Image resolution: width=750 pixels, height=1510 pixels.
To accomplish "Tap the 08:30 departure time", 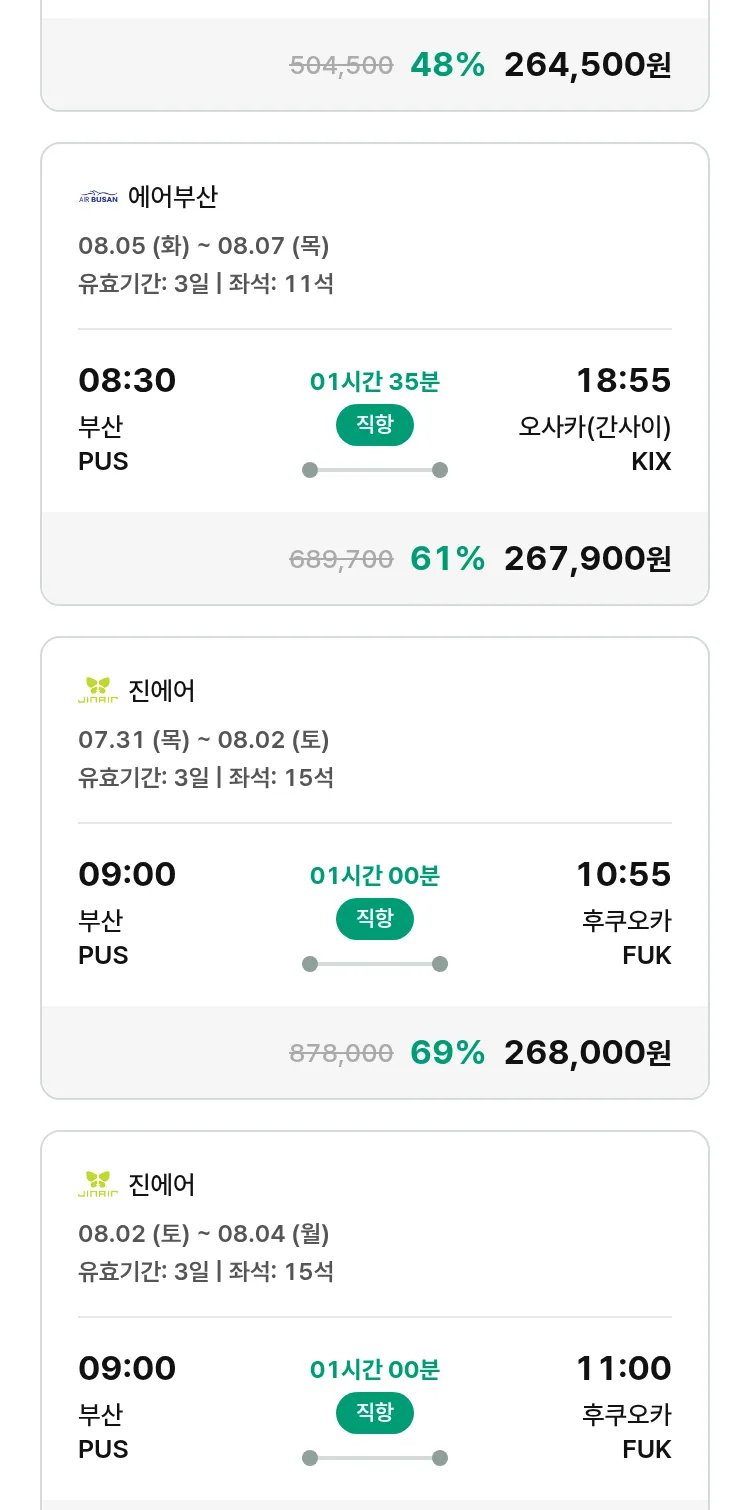I will coord(127,381).
